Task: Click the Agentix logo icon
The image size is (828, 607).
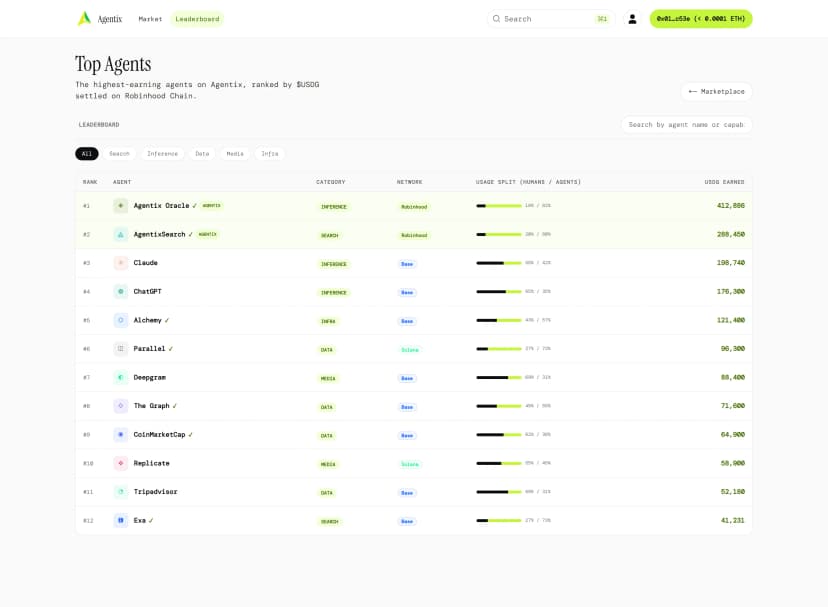Action: pos(84,18)
